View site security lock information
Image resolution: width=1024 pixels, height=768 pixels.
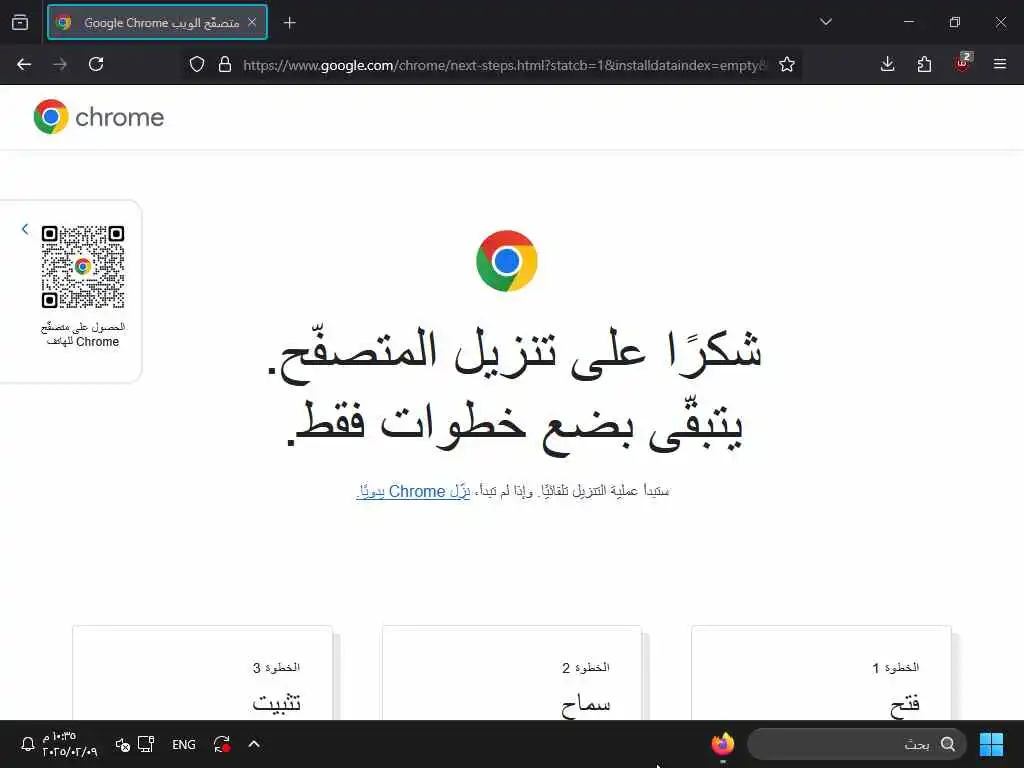click(225, 64)
